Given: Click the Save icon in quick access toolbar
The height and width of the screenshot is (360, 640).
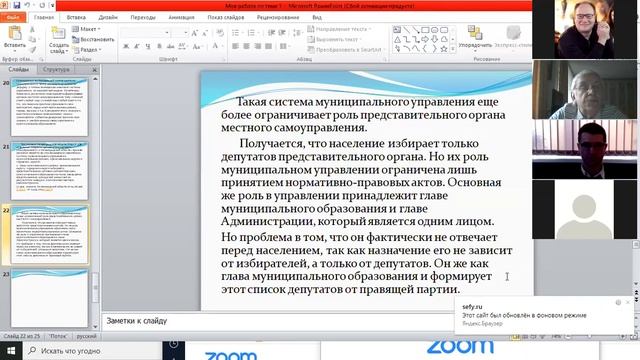Looking at the screenshot, I should pos(16,5).
